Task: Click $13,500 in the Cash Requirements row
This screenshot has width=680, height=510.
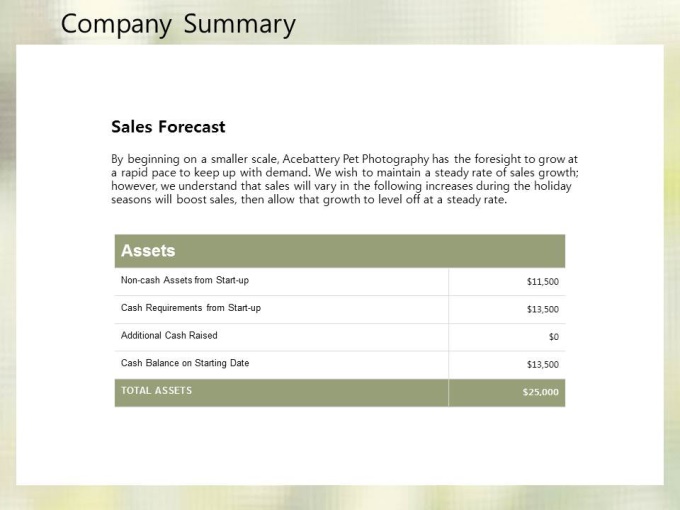Action: click(542, 309)
